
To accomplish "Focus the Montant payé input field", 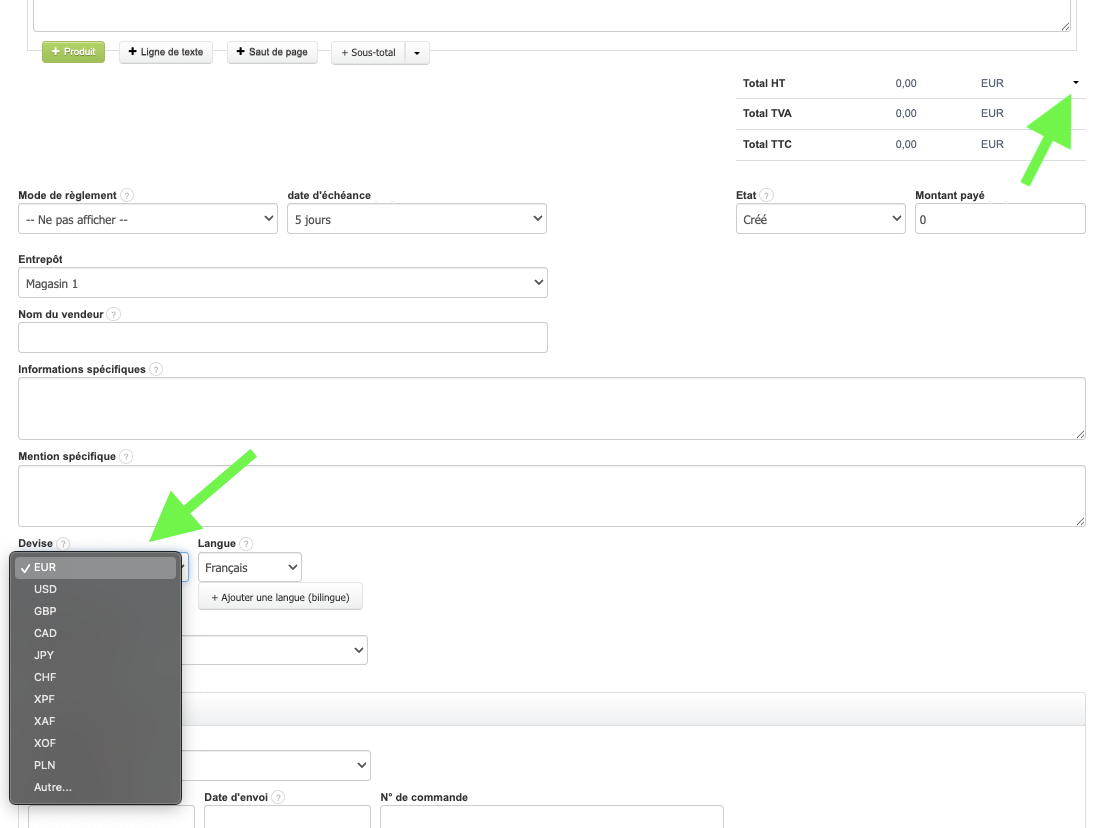I will 999,219.
